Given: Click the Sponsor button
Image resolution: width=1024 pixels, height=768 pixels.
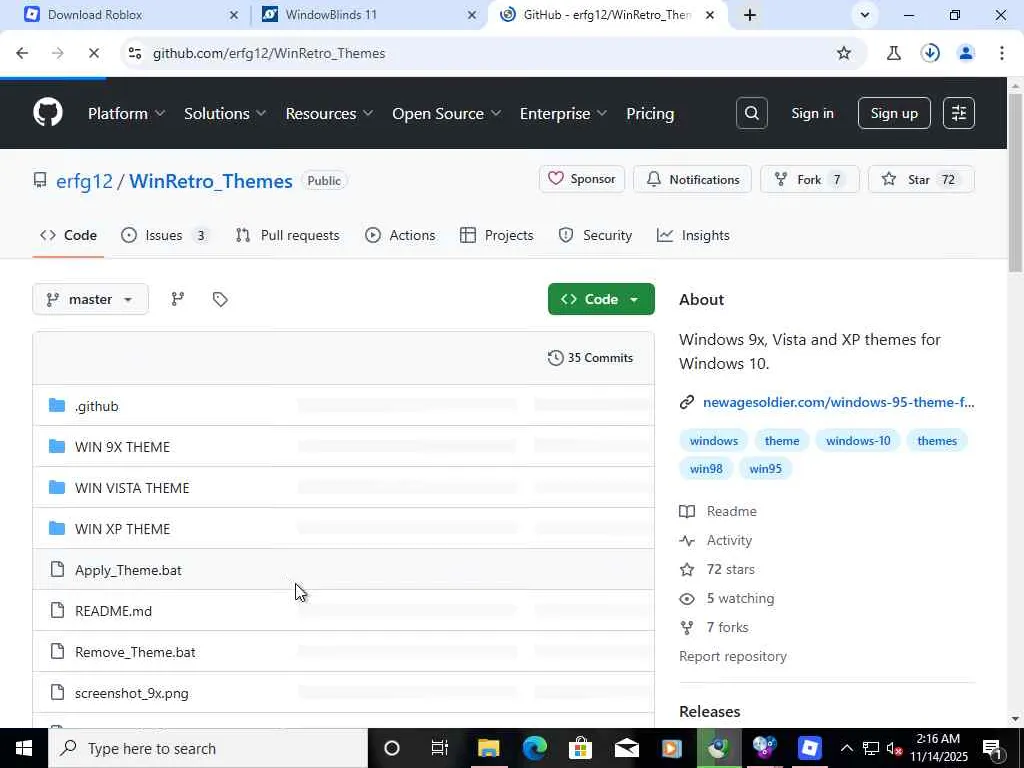Looking at the screenshot, I should click(582, 179).
